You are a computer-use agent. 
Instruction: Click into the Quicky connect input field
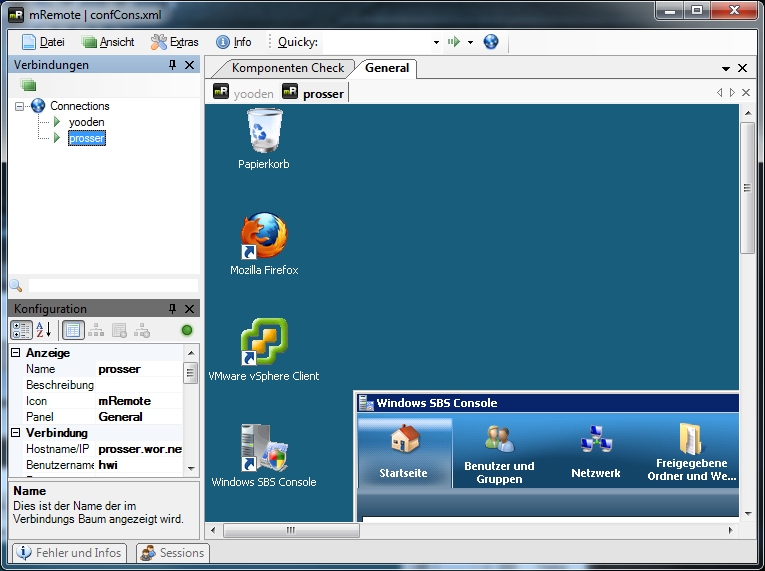(376, 42)
